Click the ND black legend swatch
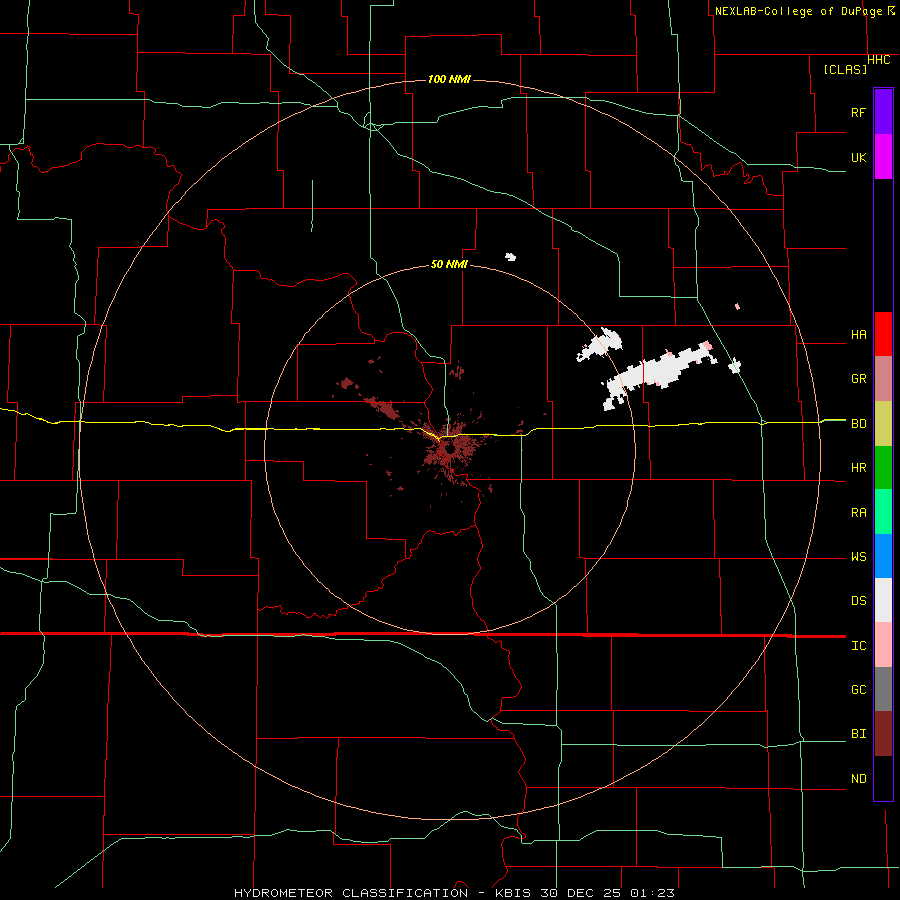The image size is (900, 900). [x=883, y=778]
